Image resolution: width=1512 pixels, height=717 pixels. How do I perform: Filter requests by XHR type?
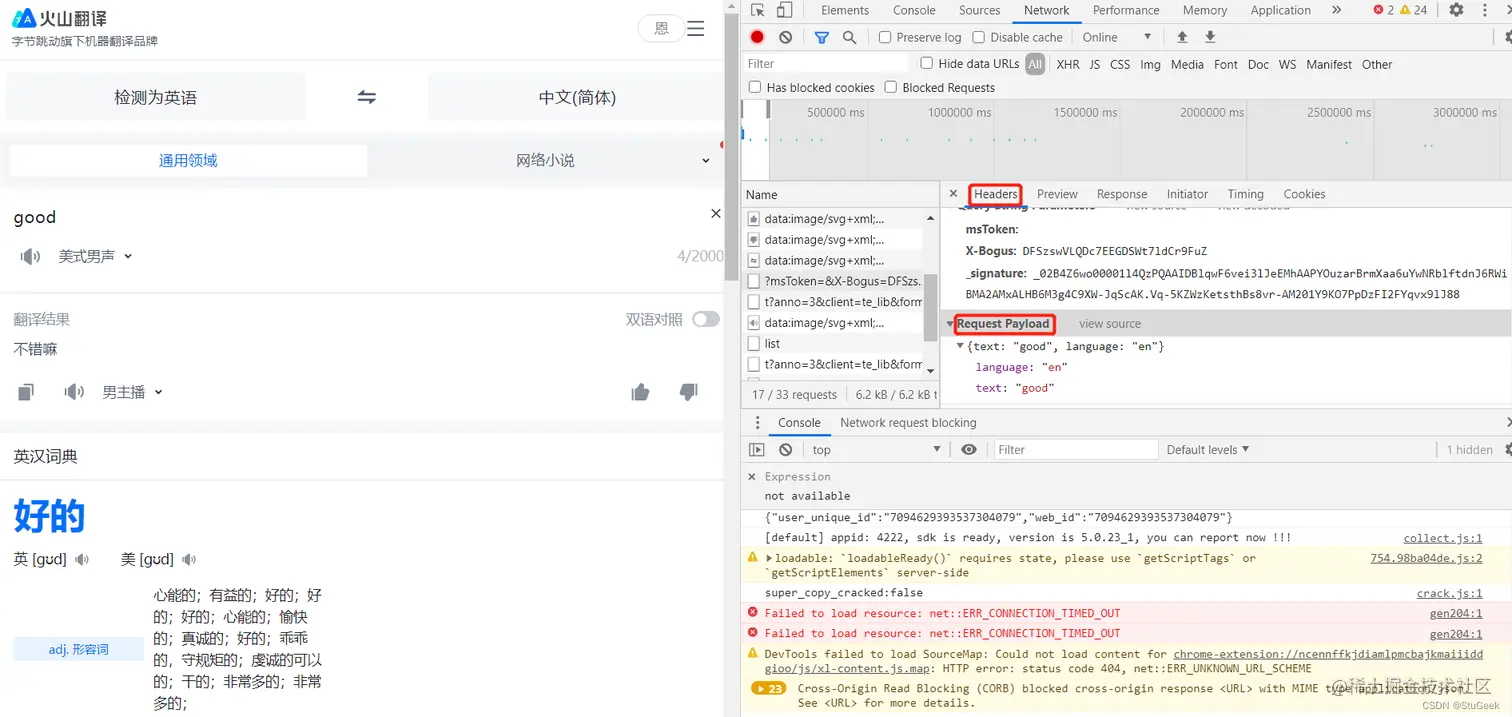[x=1068, y=64]
